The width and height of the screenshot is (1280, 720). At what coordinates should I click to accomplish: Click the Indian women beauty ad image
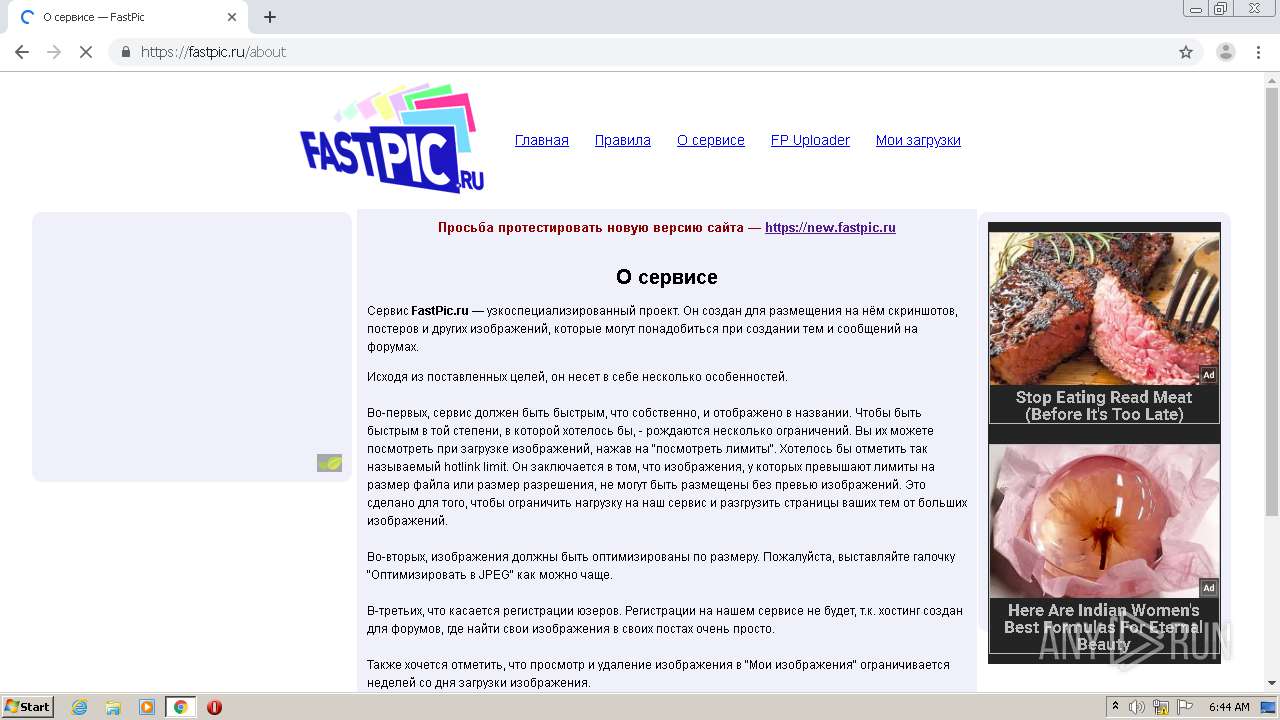pyautogui.click(x=1104, y=521)
